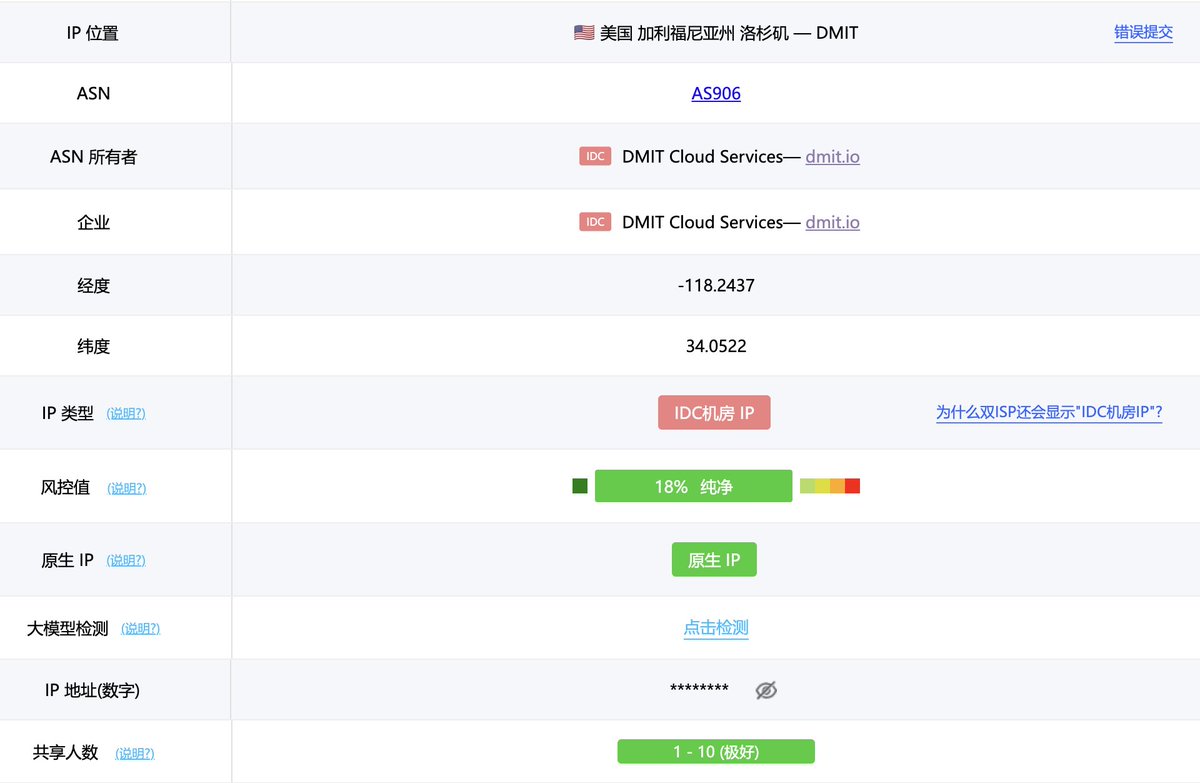Viewport: 1200px width, 783px height.
Task: Select longitude value -118.2437
Action: tap(716, 285)
